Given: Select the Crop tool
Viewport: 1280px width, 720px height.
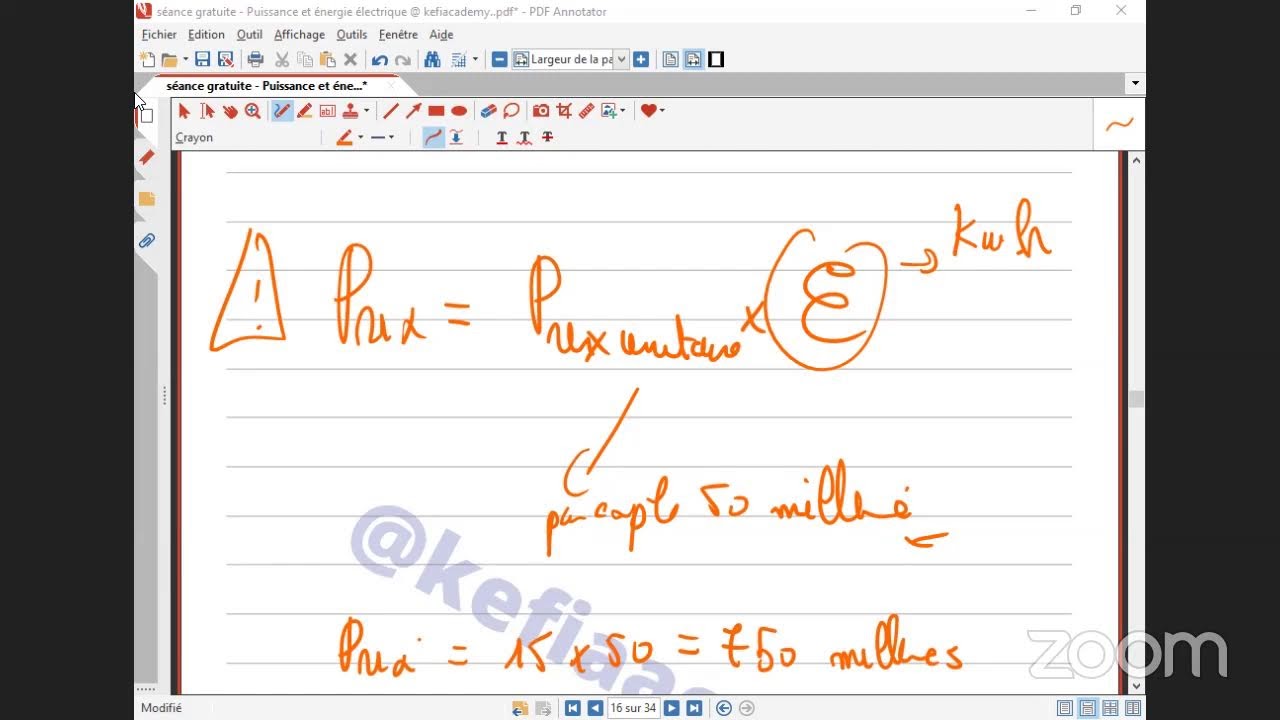Looking at the screenshot, I should (x=564, y=111).
